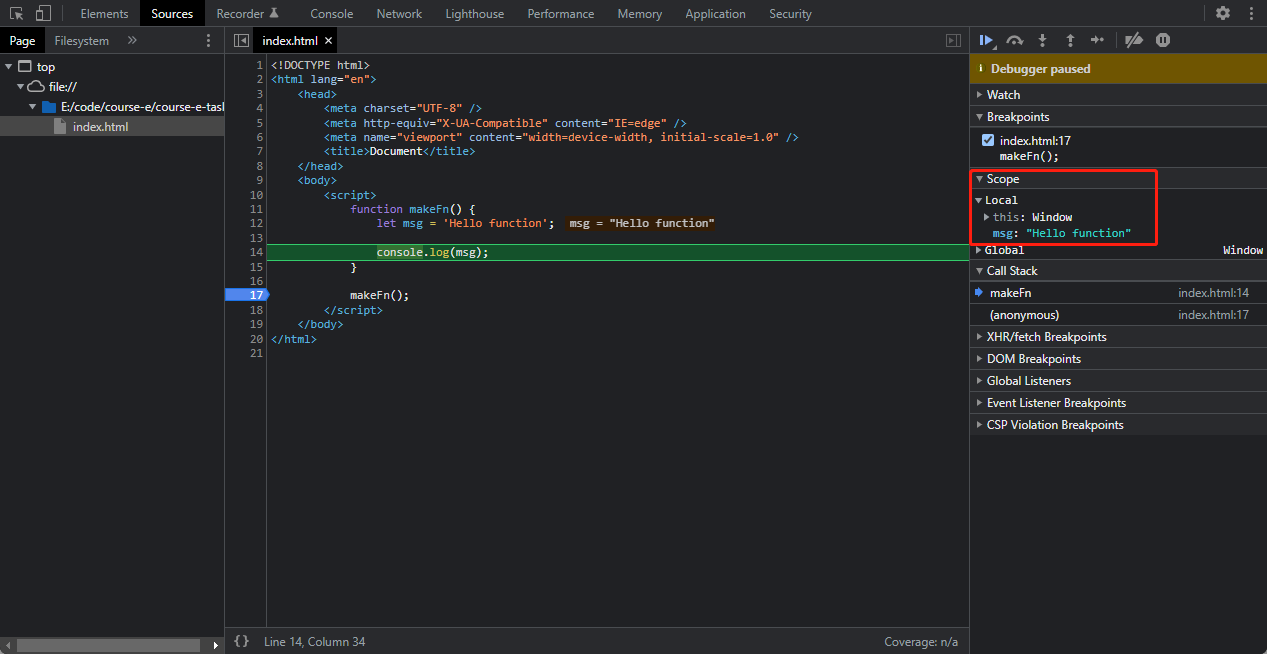
Task: Expand the this: Window object
Action: coord(987,217)
